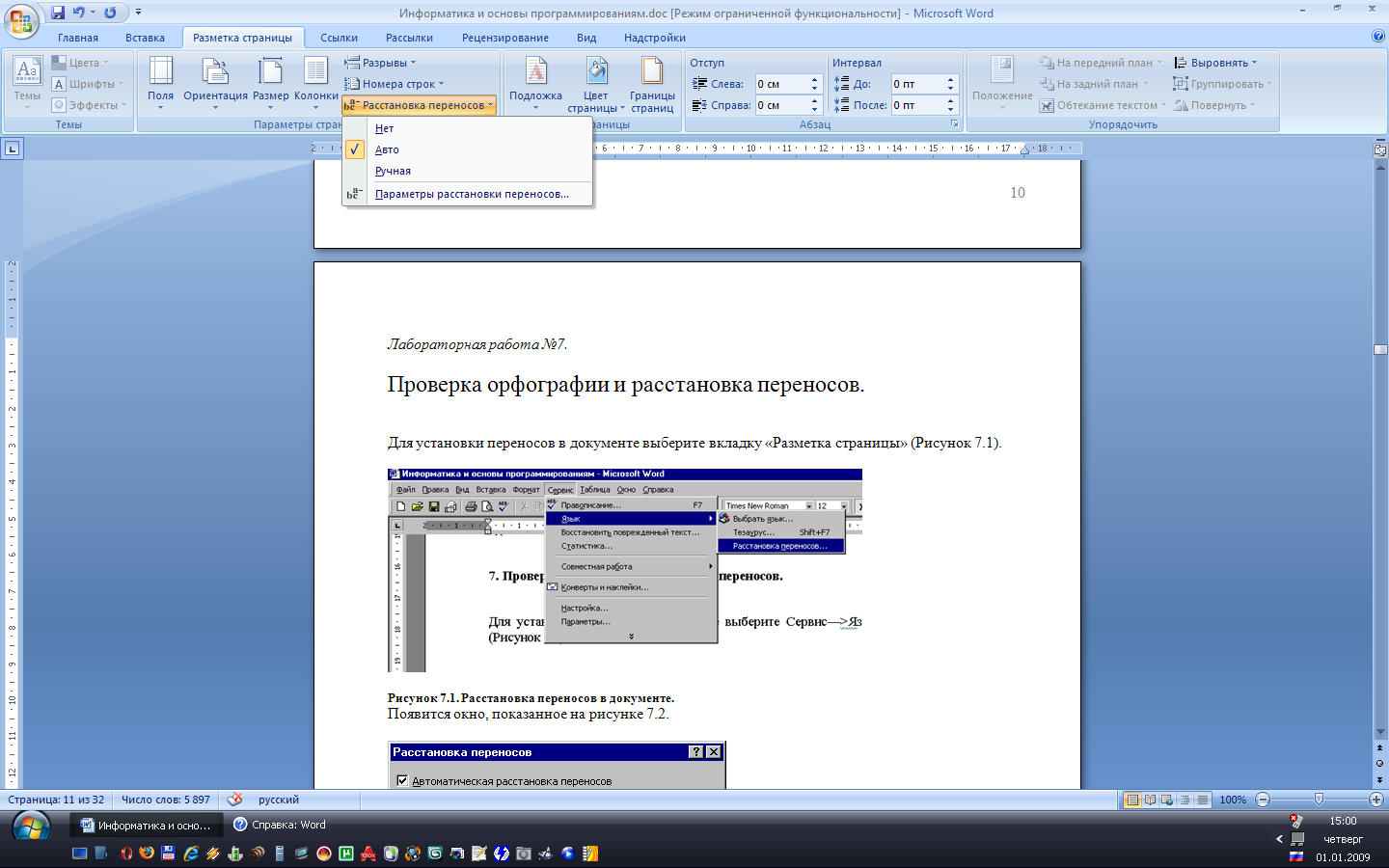Switch to the Рецензирование tab
The height and width of the screenshot is (868, 1389).
click(504, 38)
